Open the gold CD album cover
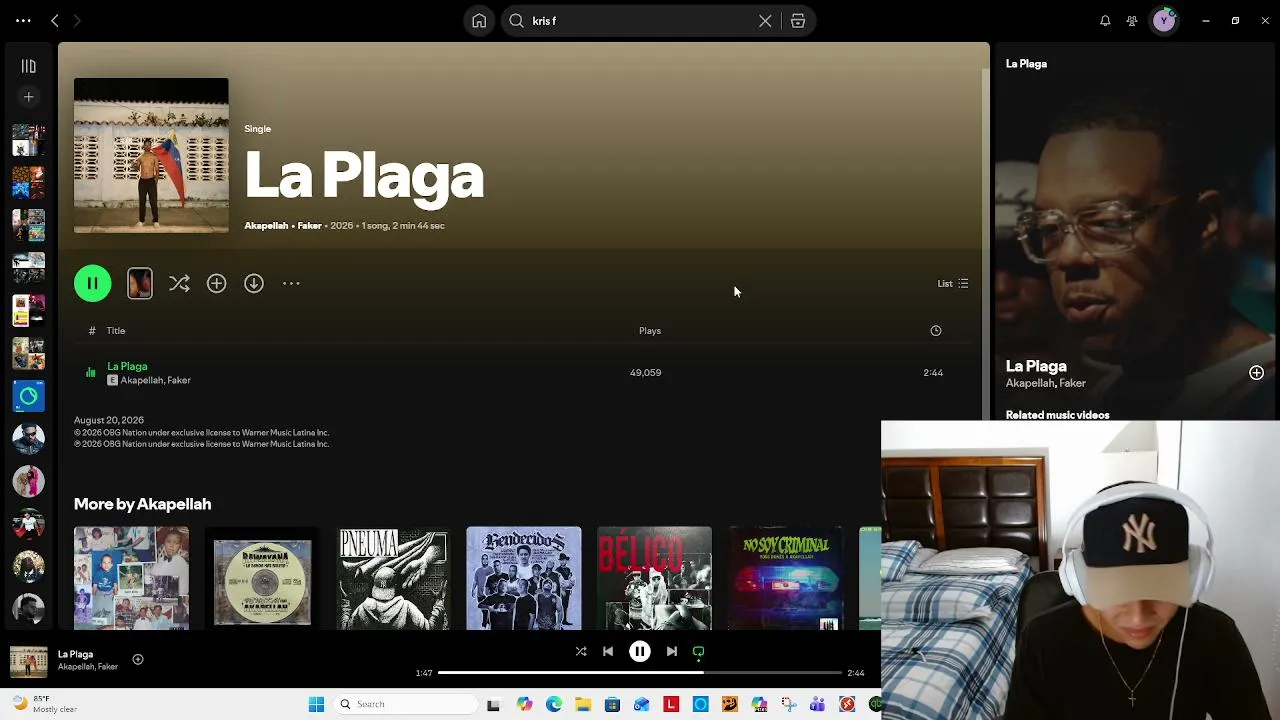 pos(262,579)
